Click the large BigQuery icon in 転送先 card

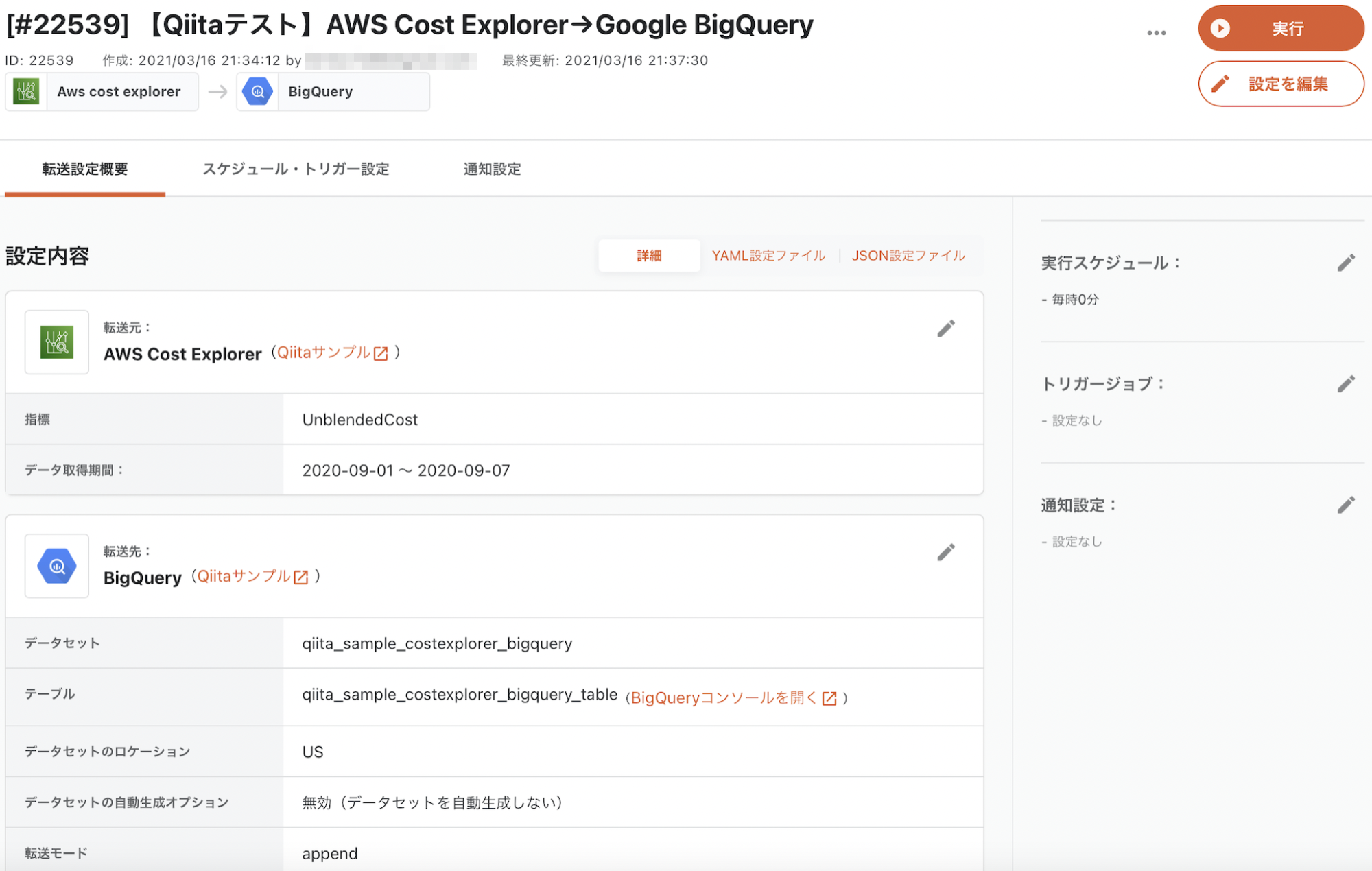point(57,566)
